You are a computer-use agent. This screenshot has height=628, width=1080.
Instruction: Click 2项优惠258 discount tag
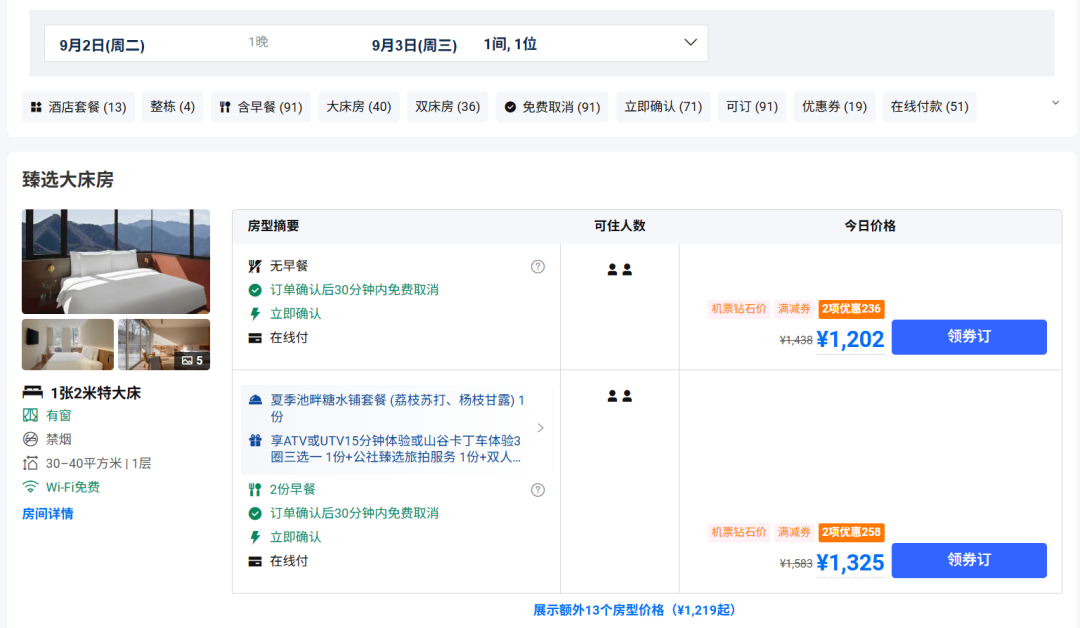coord(851,532)
